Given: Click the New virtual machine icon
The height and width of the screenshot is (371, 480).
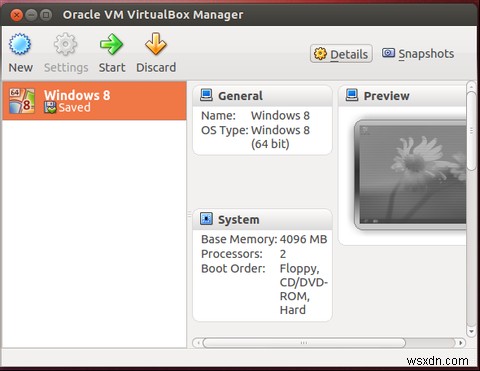Looking at the screenshot, I should point(20,44).
